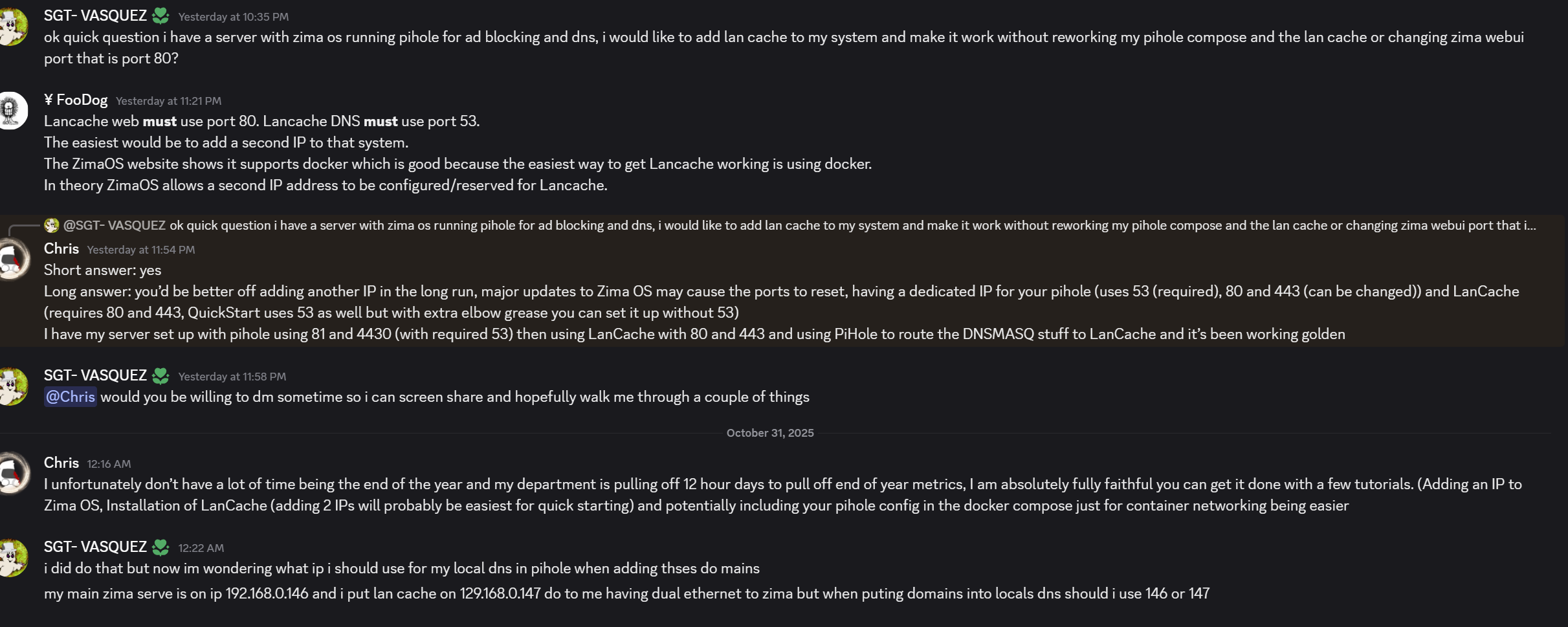Click the SGT- VASQUEZ username at 10:35 PM
Image resolution: width=1568 pixels, height=627 pixels.
pyautogui.click(x=95, y=16)
